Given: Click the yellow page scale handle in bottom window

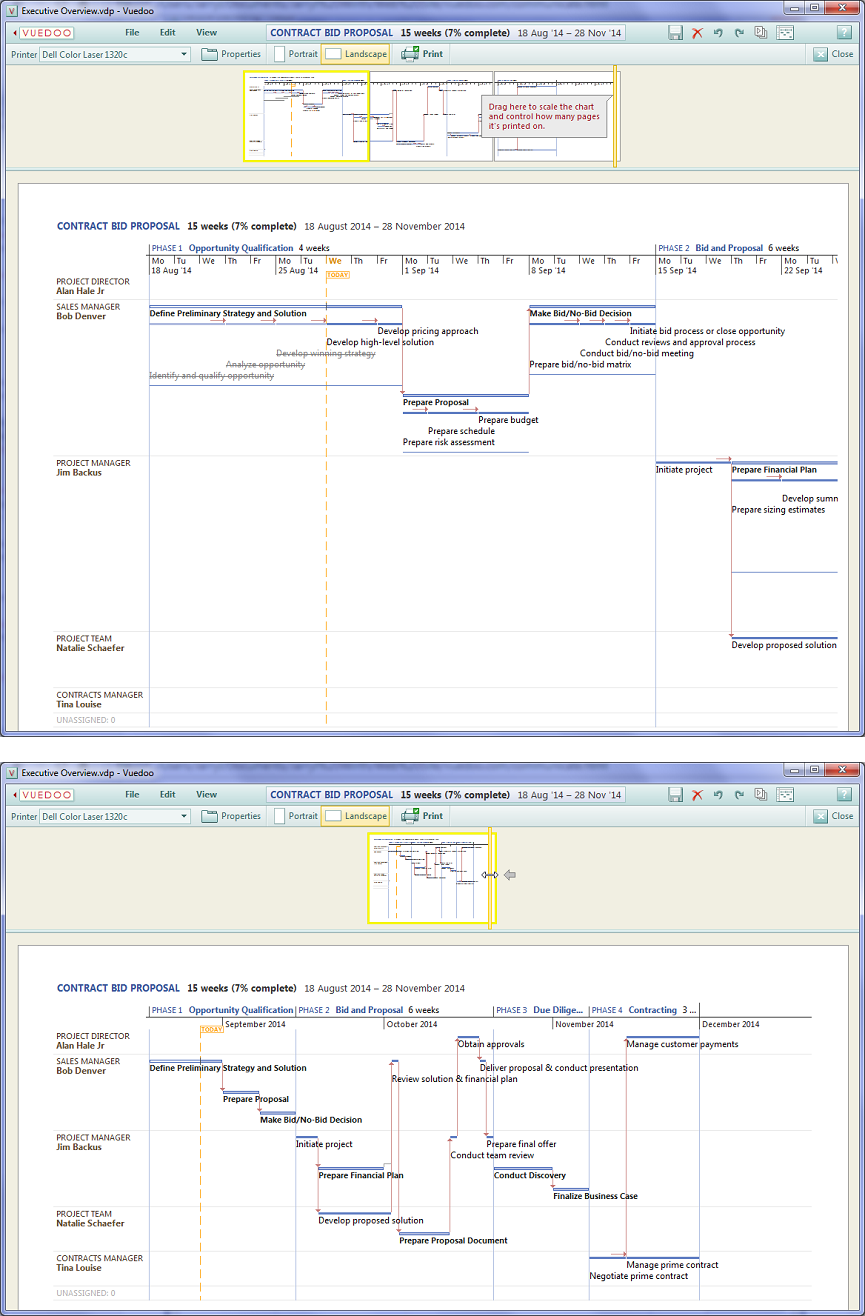Looking at the screenshot, I should pos(489,875).
